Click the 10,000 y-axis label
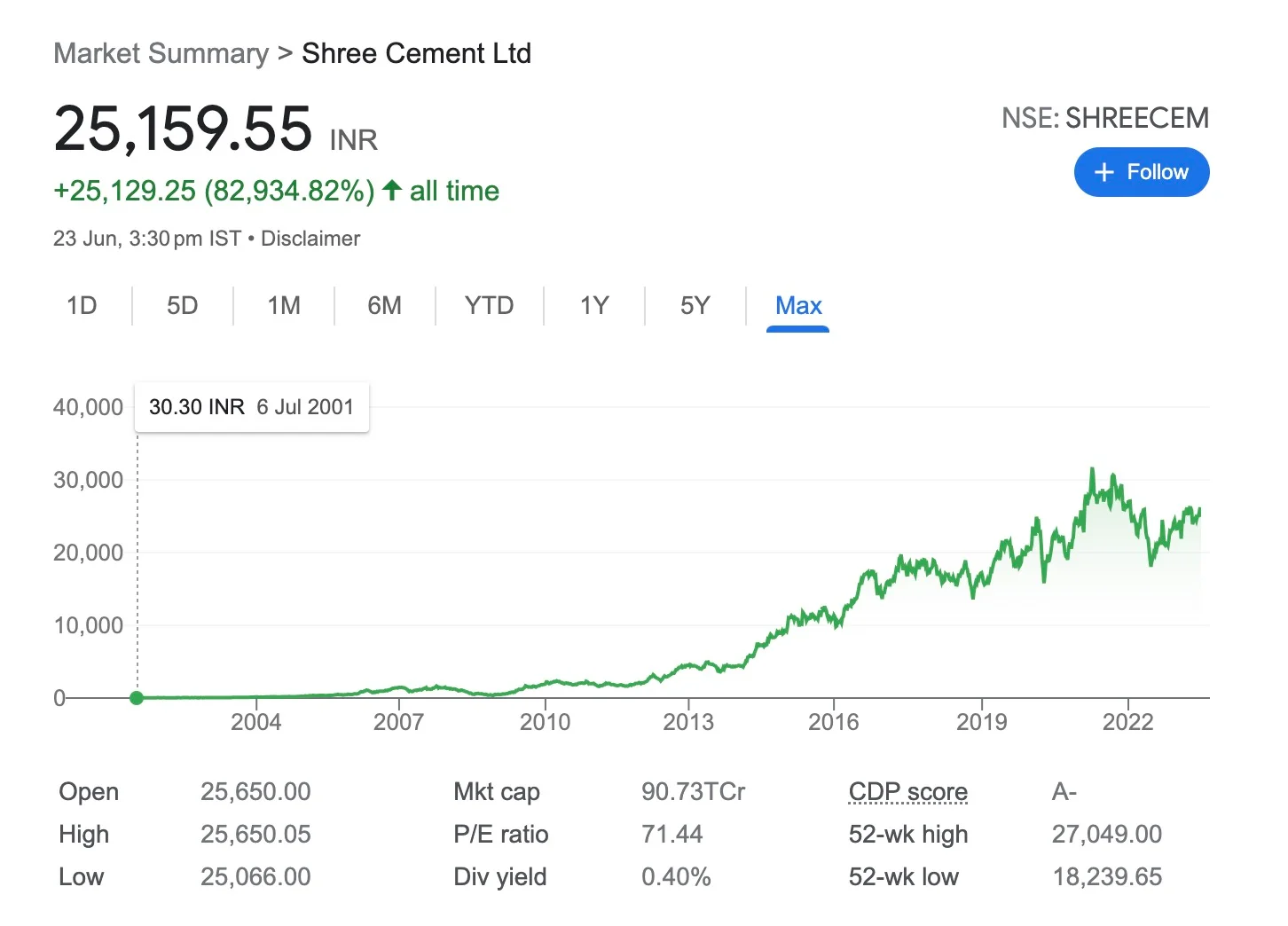Screen dimensions: 1288x926 tap(88, 625)
